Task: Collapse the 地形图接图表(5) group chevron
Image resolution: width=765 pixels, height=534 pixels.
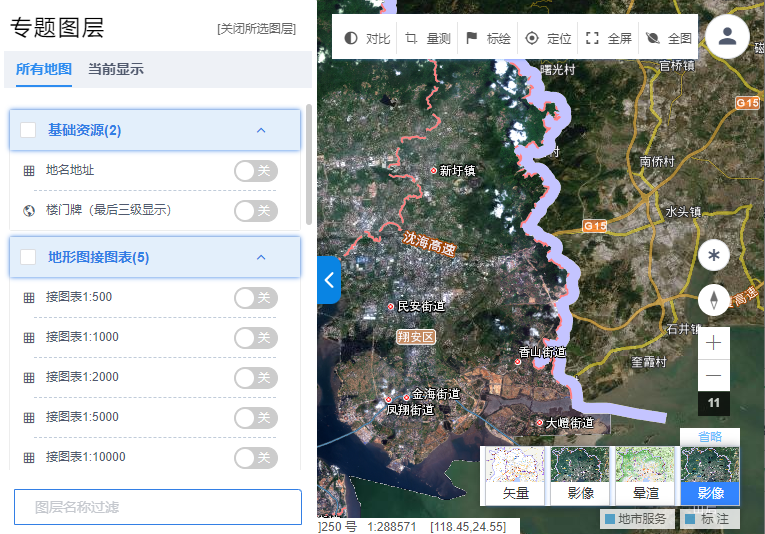Action: point(261,257)
